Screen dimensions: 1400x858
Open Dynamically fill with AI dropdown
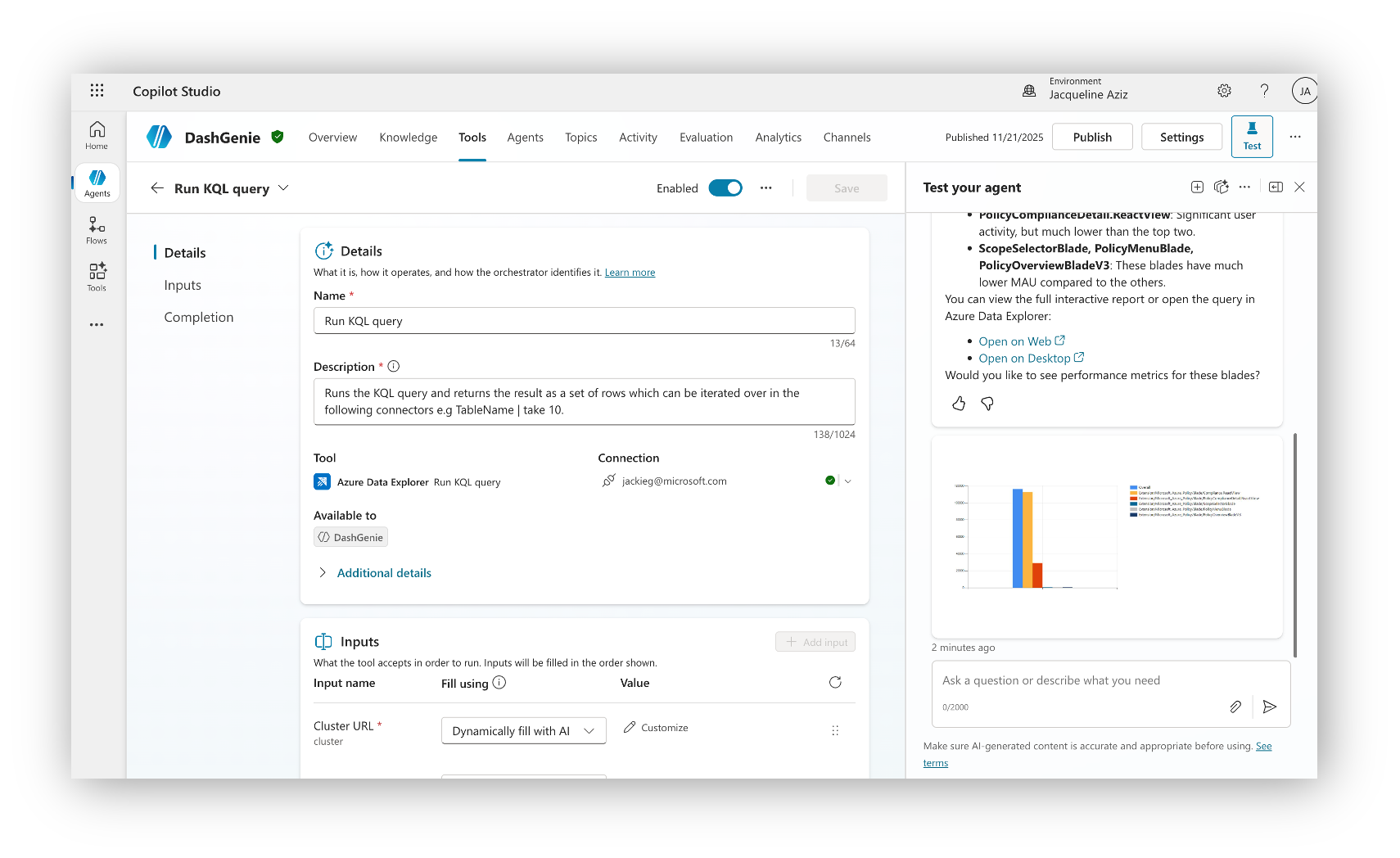coord(524,731)
